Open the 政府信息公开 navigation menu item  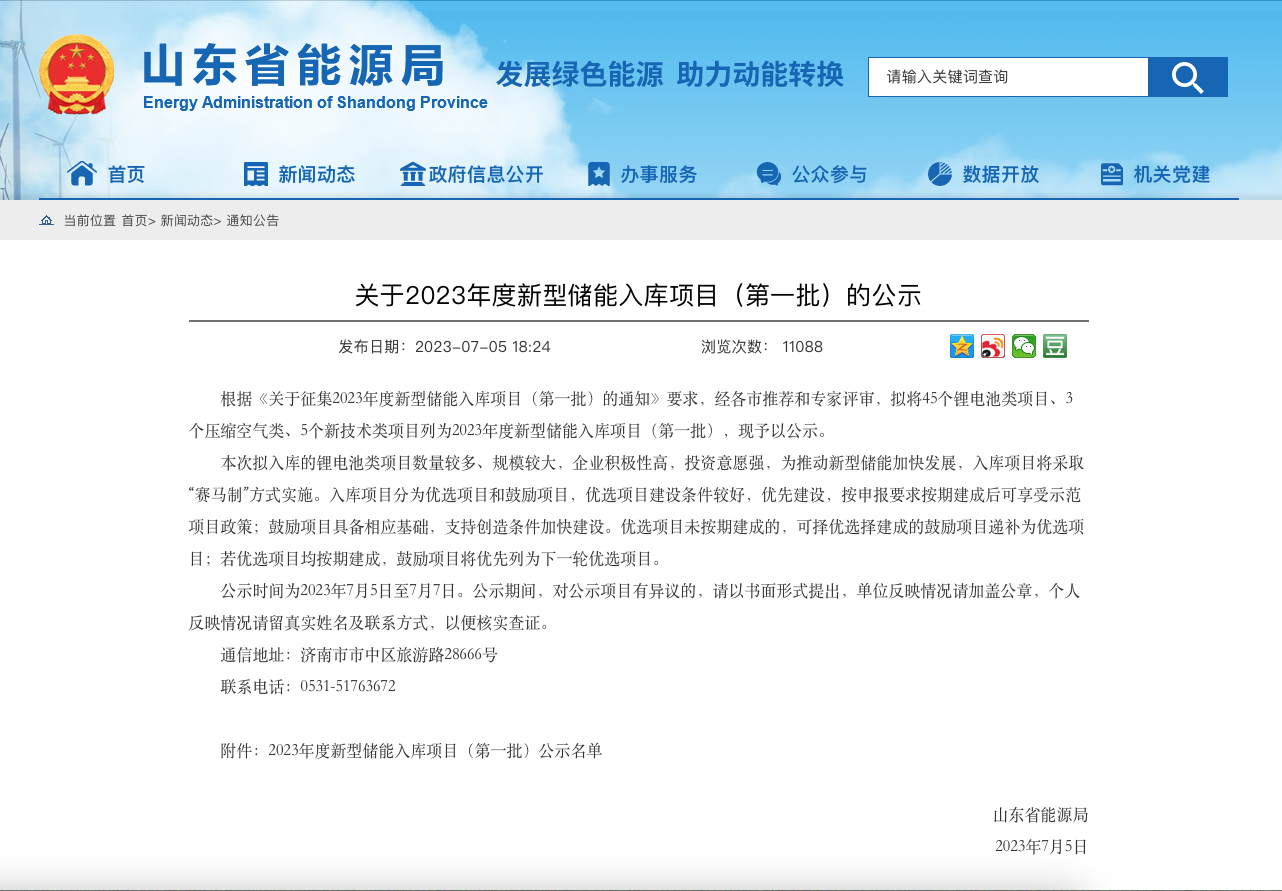click(x=486, y=175)
